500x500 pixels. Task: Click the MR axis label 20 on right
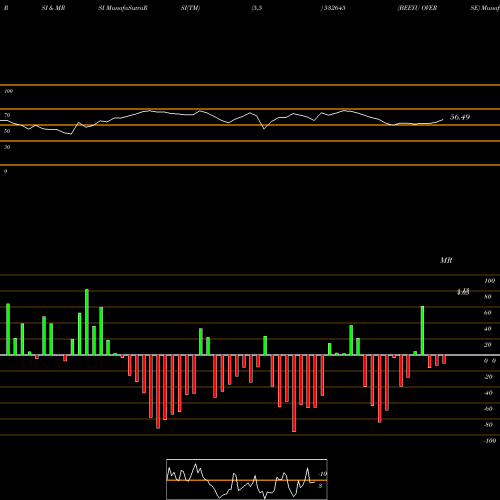tap(488, 345)
